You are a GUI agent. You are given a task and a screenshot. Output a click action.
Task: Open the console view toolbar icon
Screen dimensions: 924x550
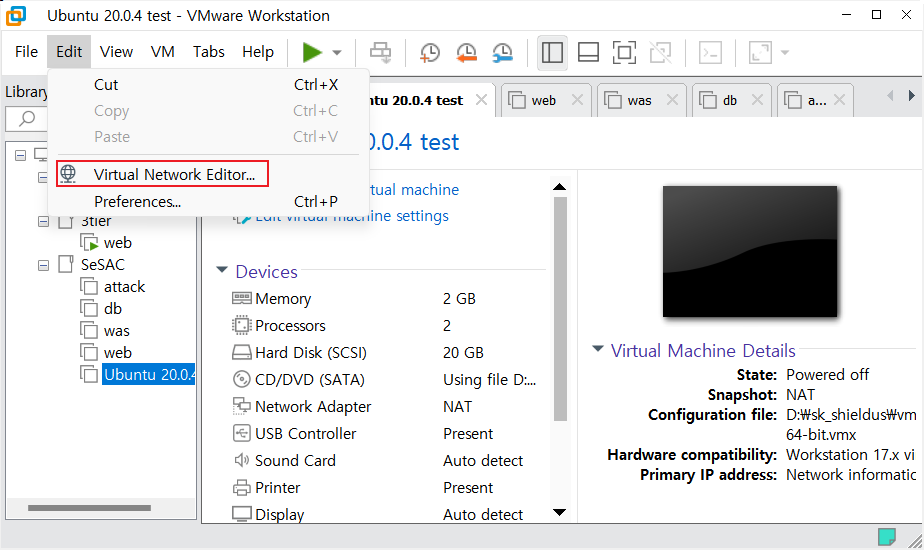(711, 52)
